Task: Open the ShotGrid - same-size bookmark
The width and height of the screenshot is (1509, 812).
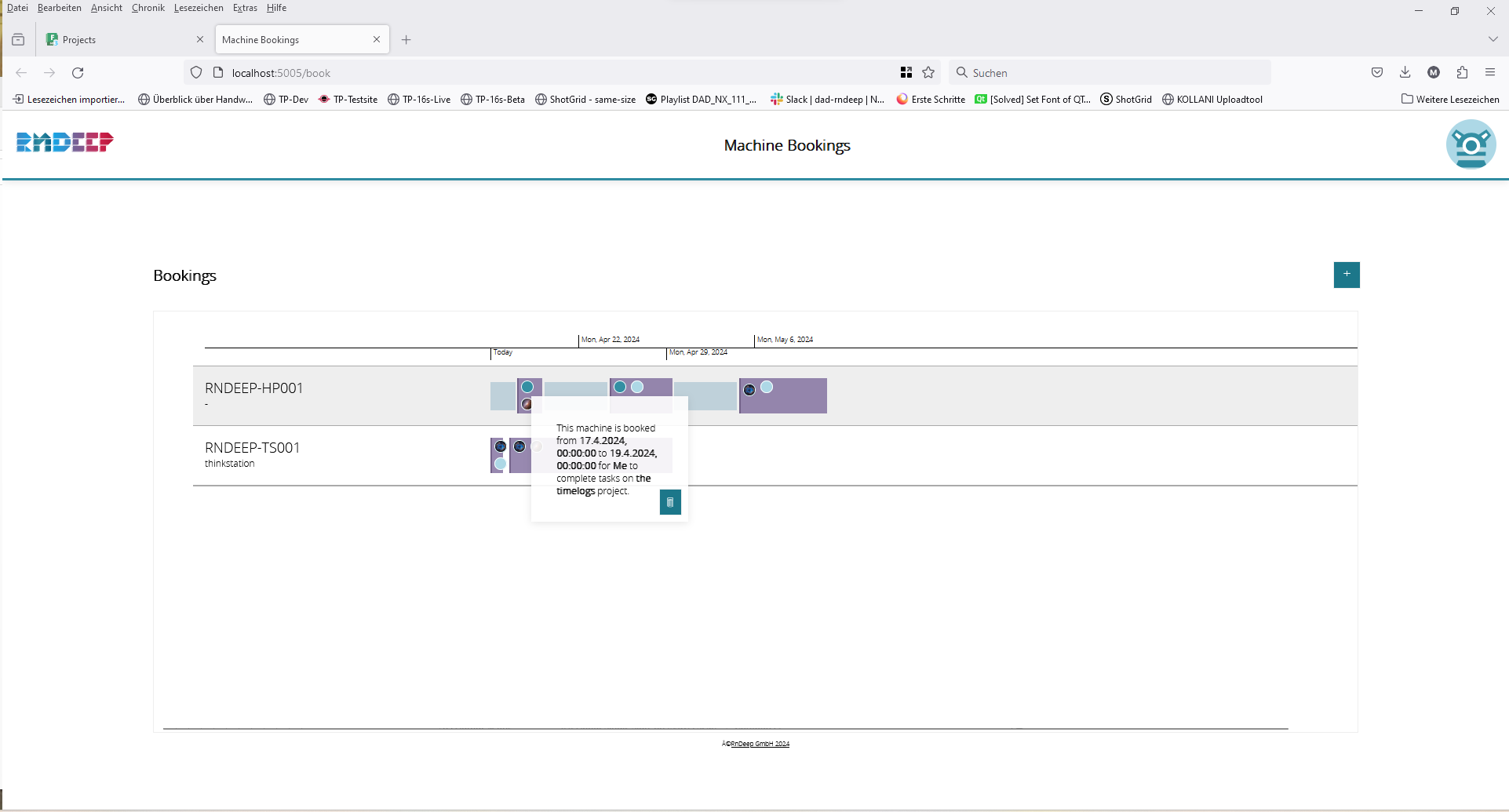Action: click(x=585, y=100)
